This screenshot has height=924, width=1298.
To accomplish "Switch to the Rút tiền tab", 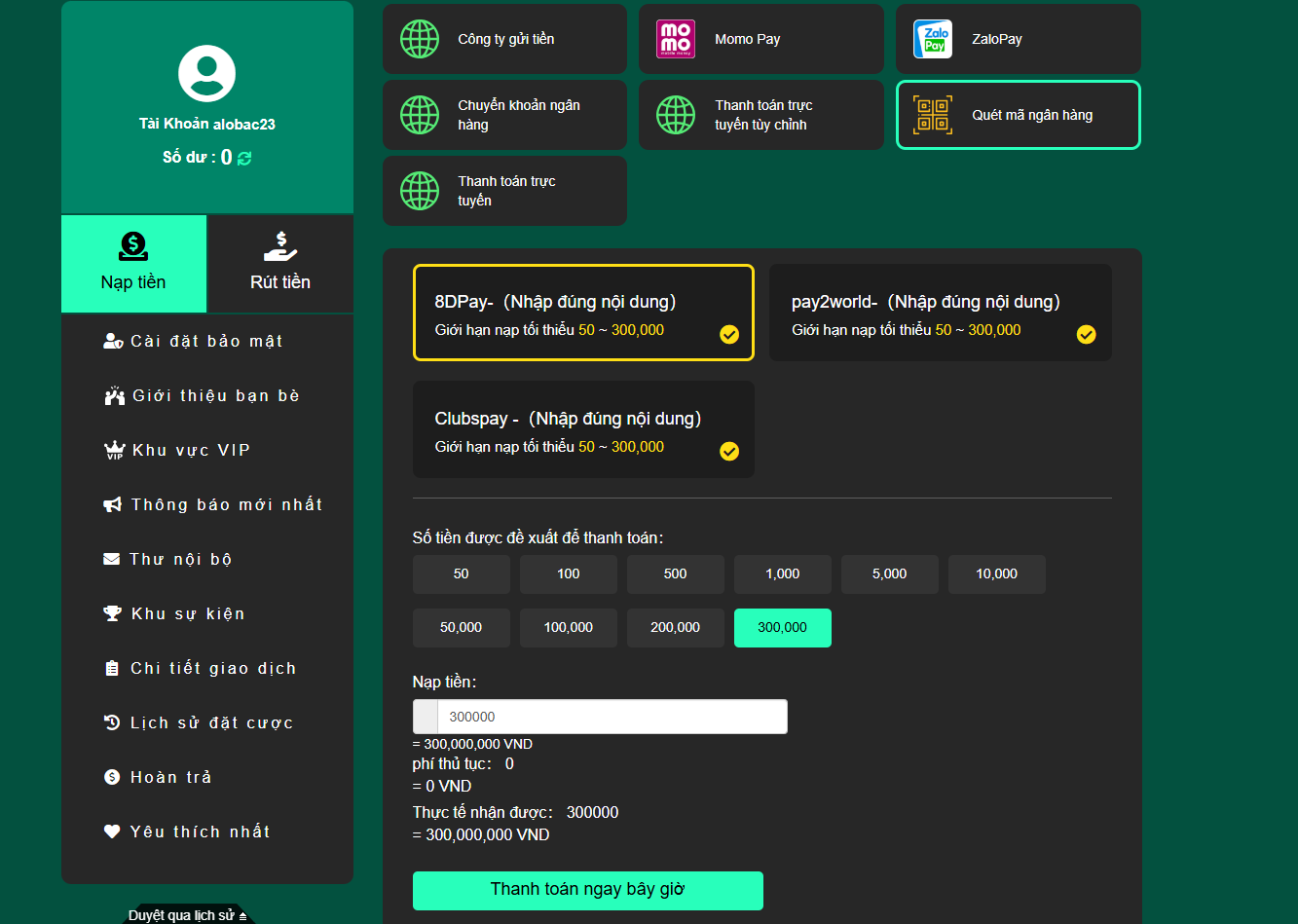I will point(280,264).
